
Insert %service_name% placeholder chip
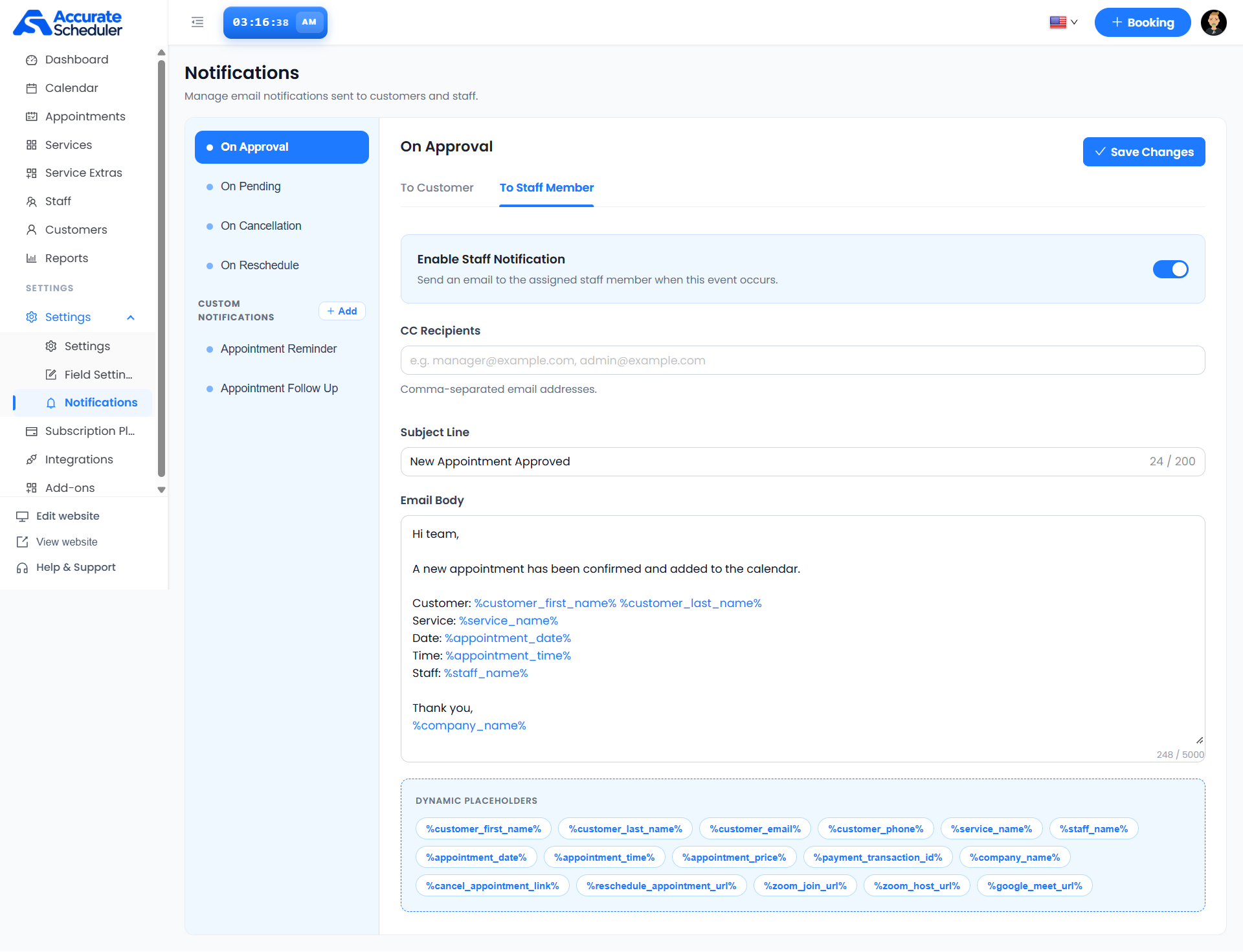click(991, 829)
